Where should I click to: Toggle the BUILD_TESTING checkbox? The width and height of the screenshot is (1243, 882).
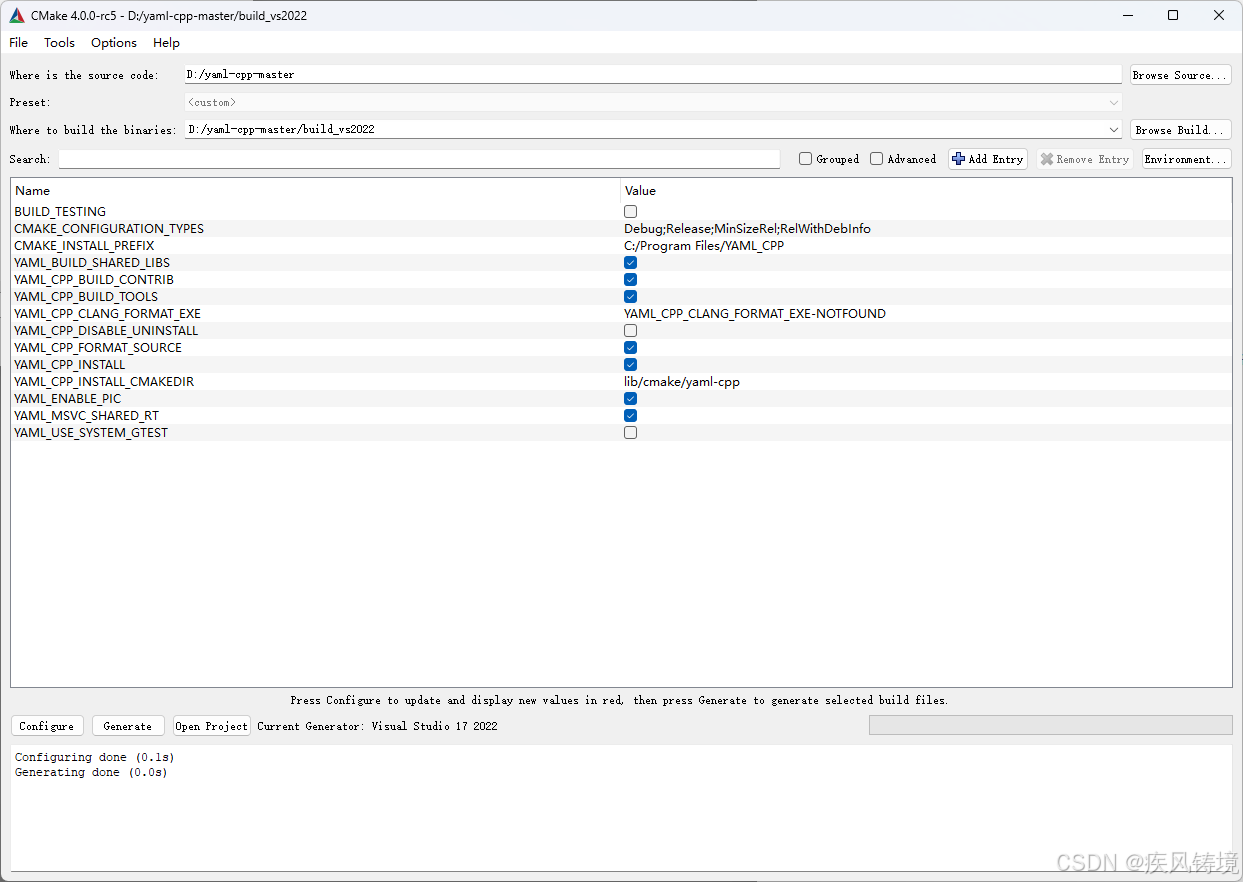point(630,212)
